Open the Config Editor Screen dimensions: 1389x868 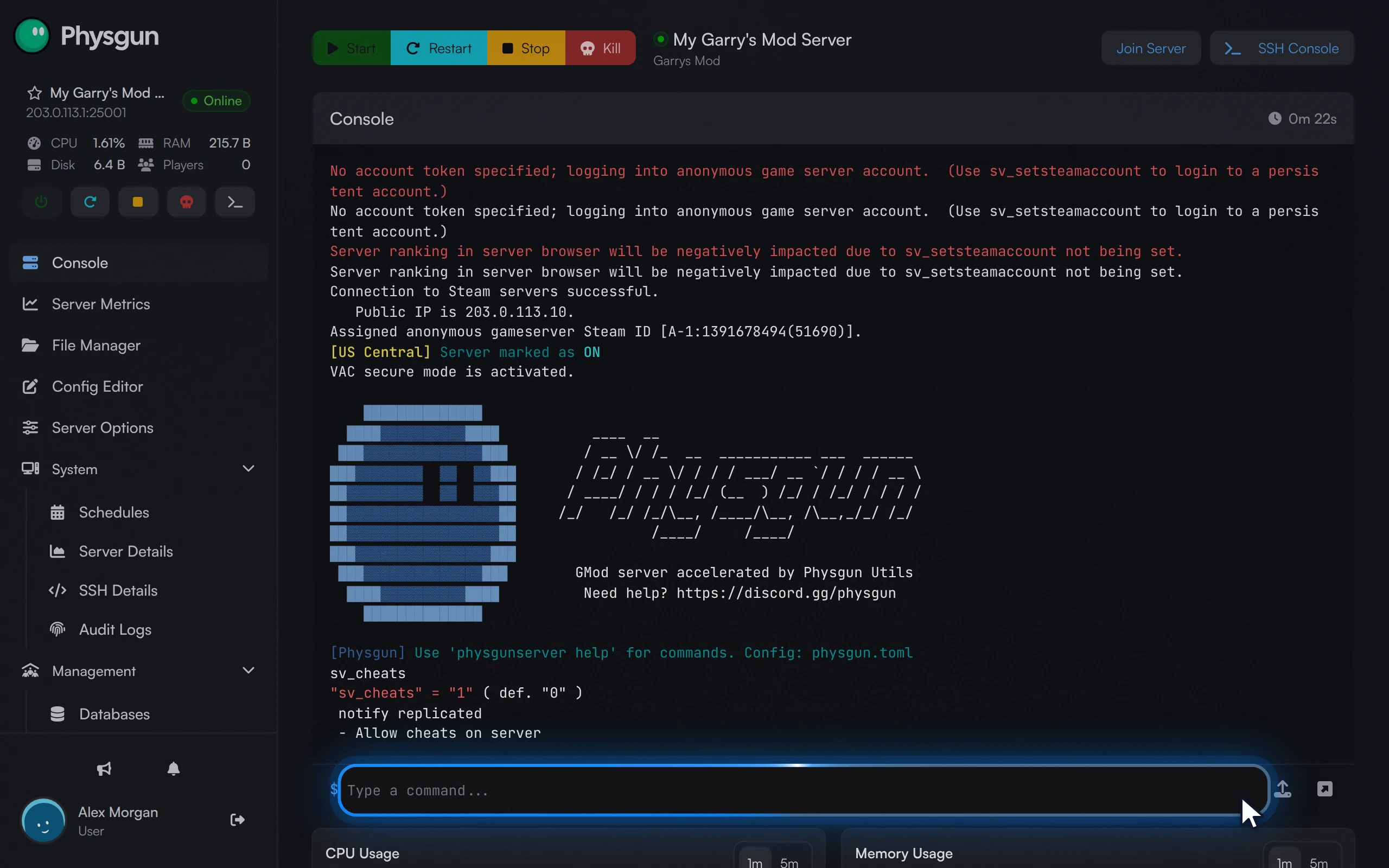pyautogui.click(x=138, y=386)
